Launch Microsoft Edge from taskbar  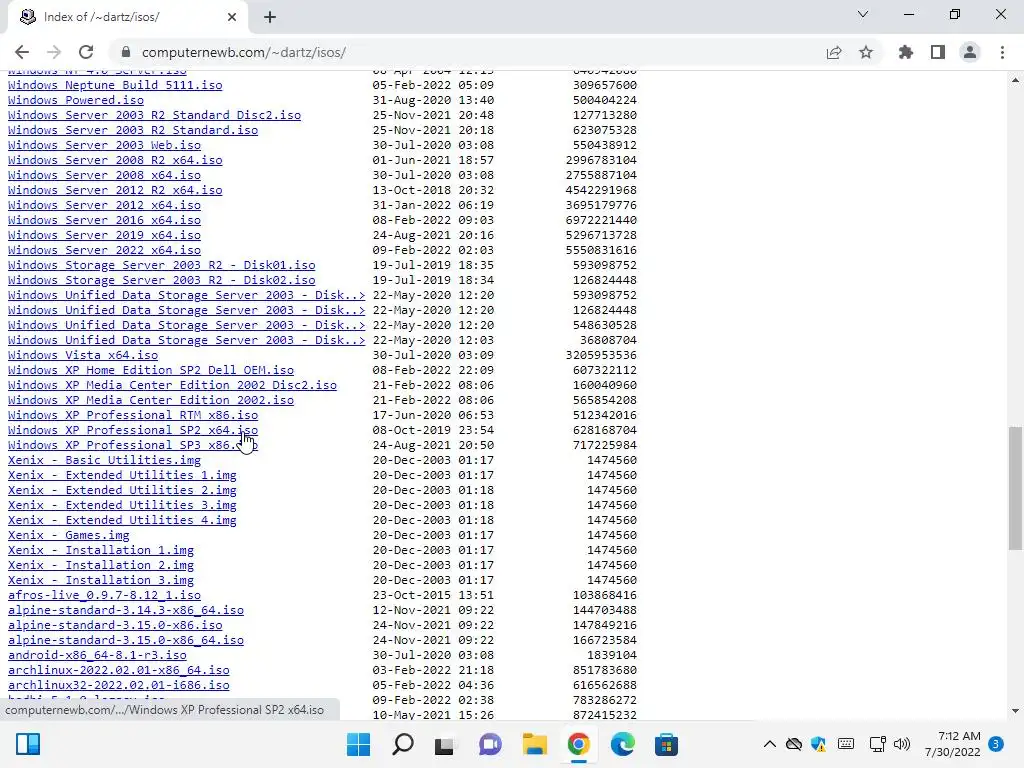[x=622, y=744]
